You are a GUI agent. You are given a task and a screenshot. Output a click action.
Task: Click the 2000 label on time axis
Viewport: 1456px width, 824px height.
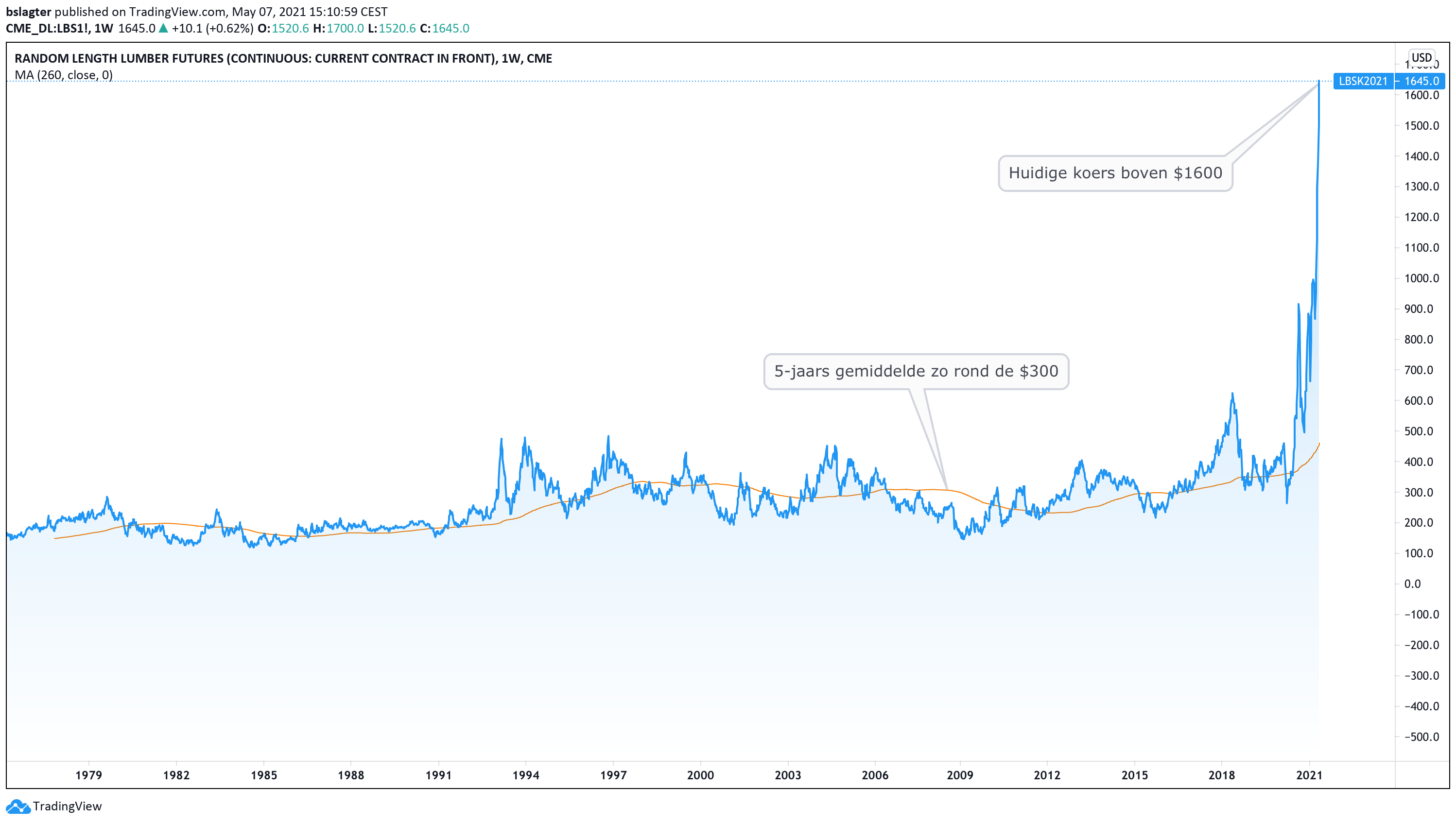700,775
